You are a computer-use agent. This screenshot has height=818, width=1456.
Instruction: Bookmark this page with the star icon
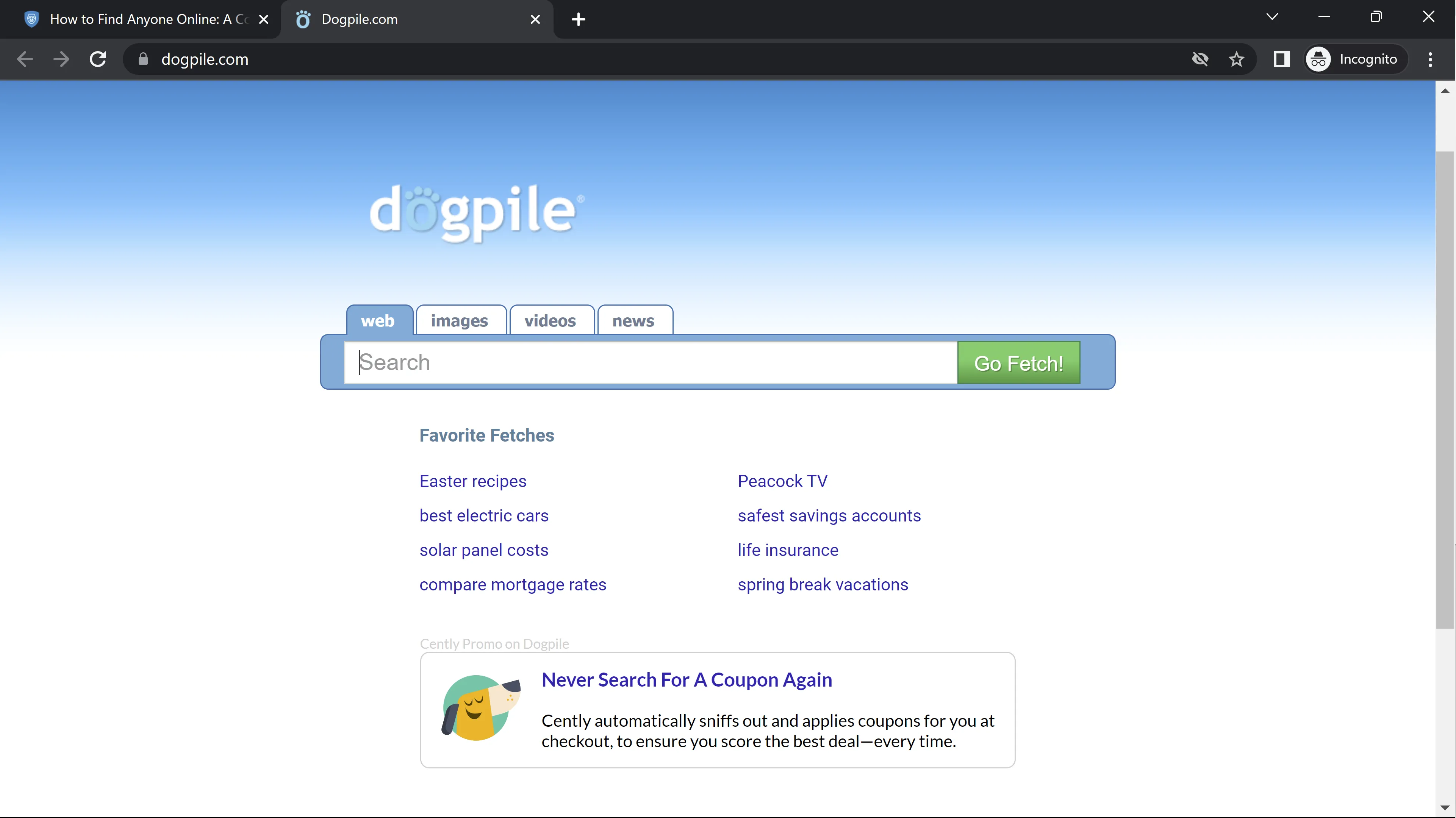[x=1236, y=59]
